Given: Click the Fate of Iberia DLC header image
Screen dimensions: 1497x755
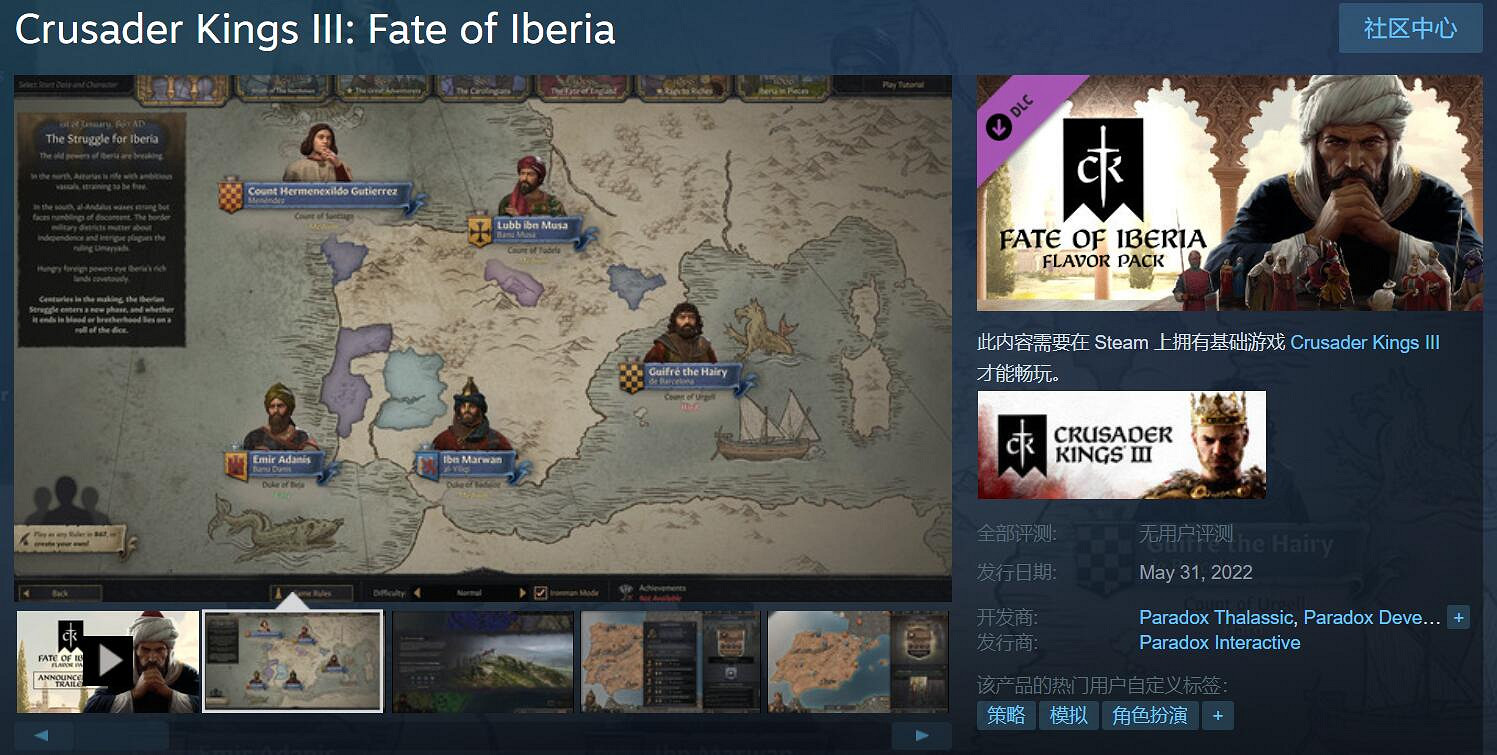Looking at the screenshot, I should click(1230, 192).
